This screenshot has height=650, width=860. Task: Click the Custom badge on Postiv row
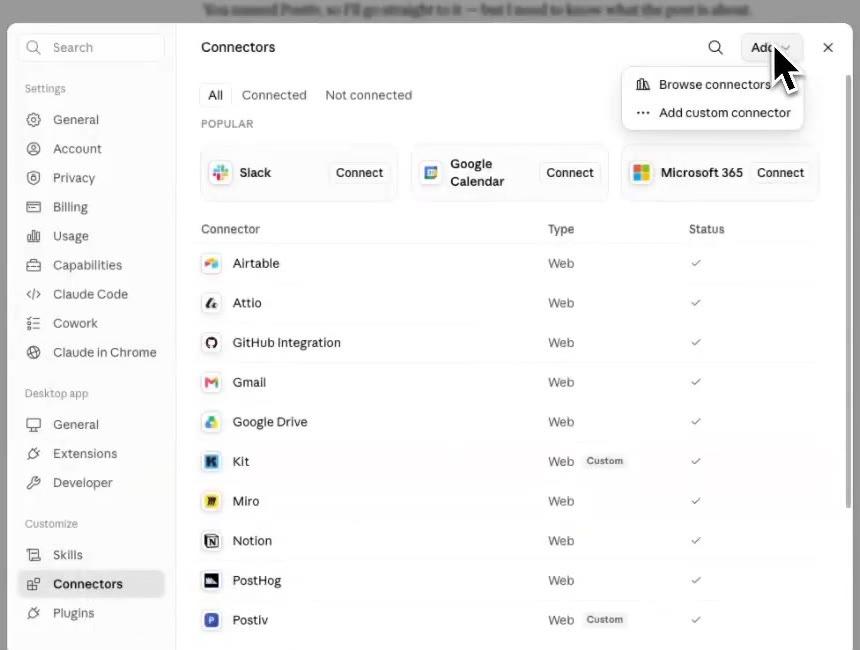pyautogui.click(x=604, y=619)
